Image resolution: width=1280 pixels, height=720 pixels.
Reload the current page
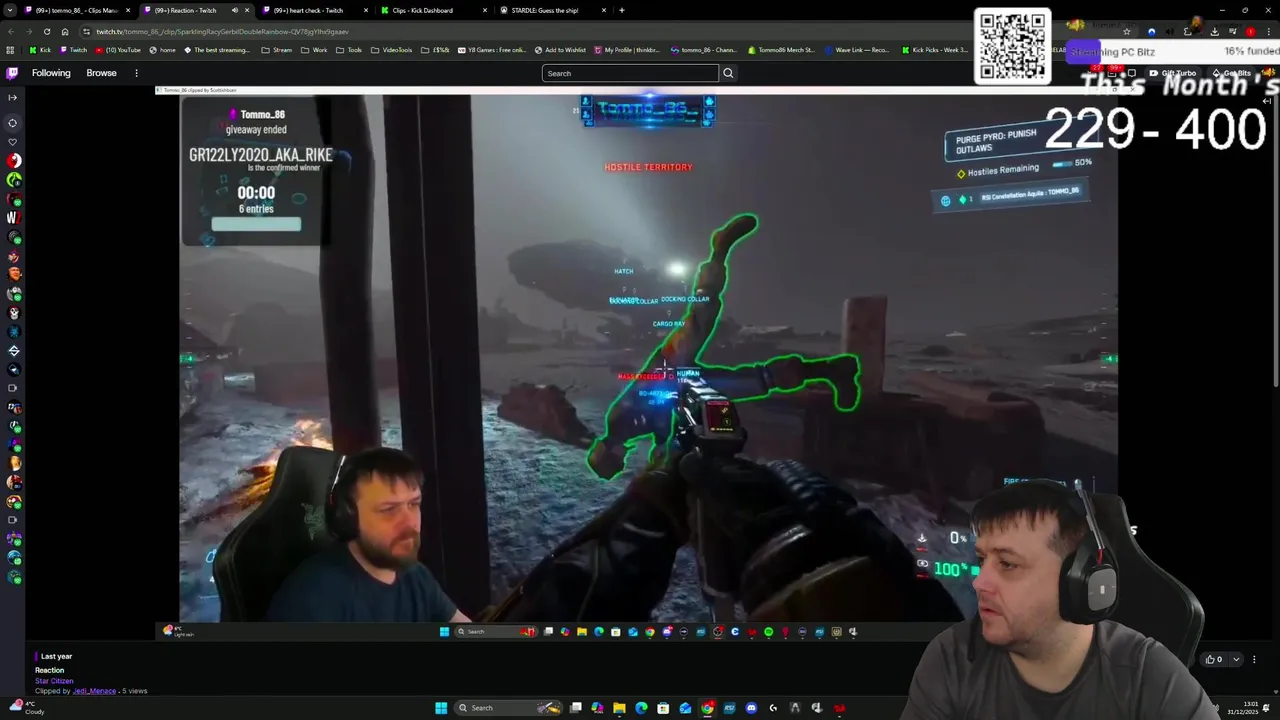[x=48, y=31]
